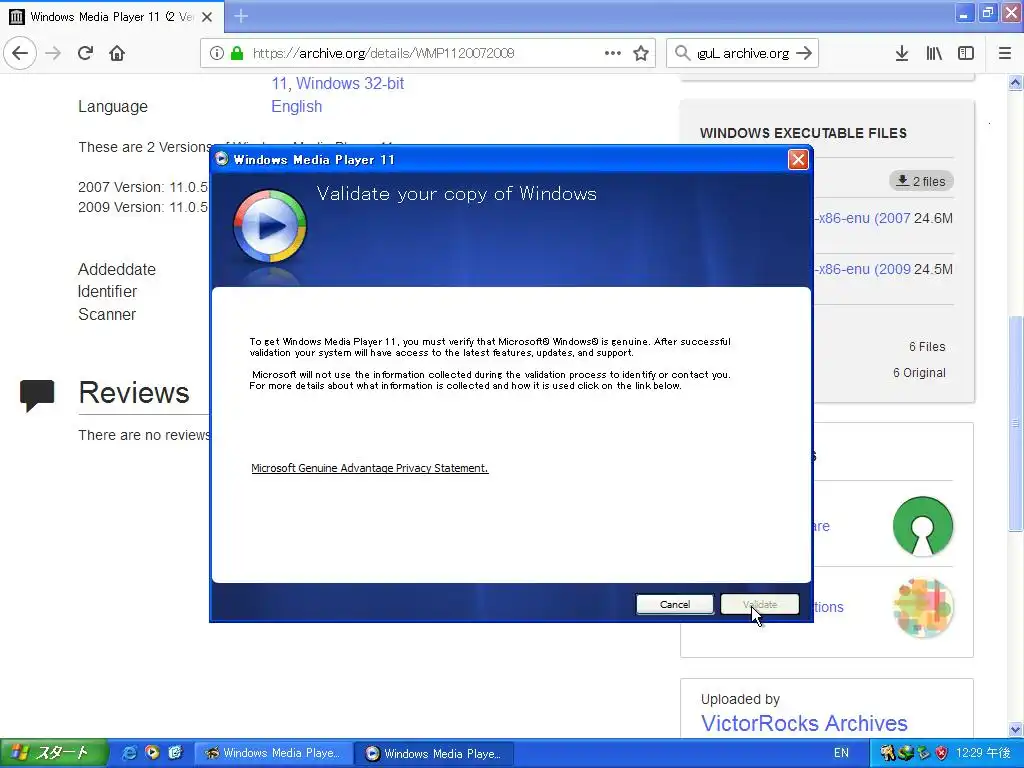Close the Windows Media Player 11 dialog
The width and height of the screenshot is (1024, 768).
pyautogui.click(x=798, y=159)
